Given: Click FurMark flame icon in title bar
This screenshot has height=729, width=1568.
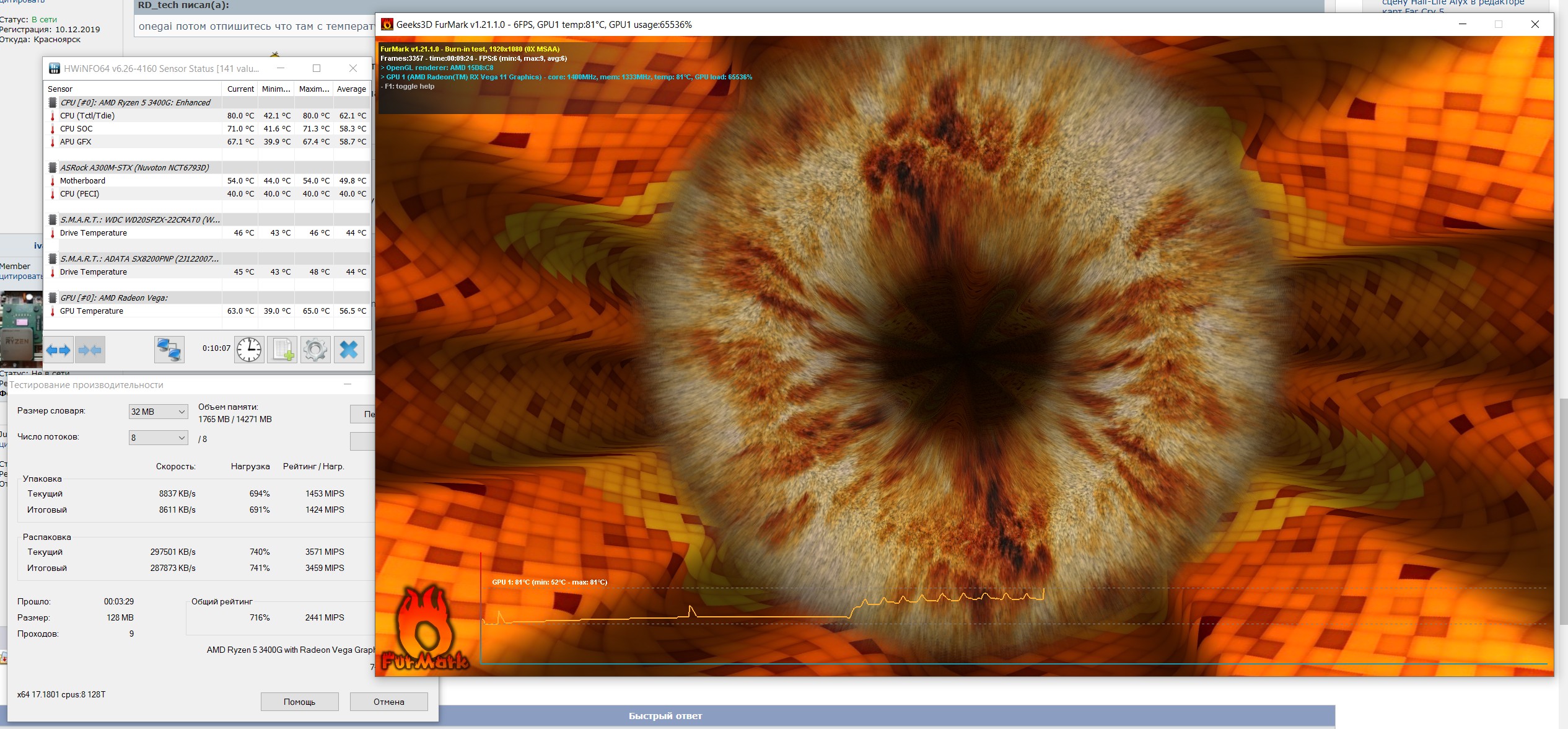Looking at the screenshot, I should pos(387,25).
